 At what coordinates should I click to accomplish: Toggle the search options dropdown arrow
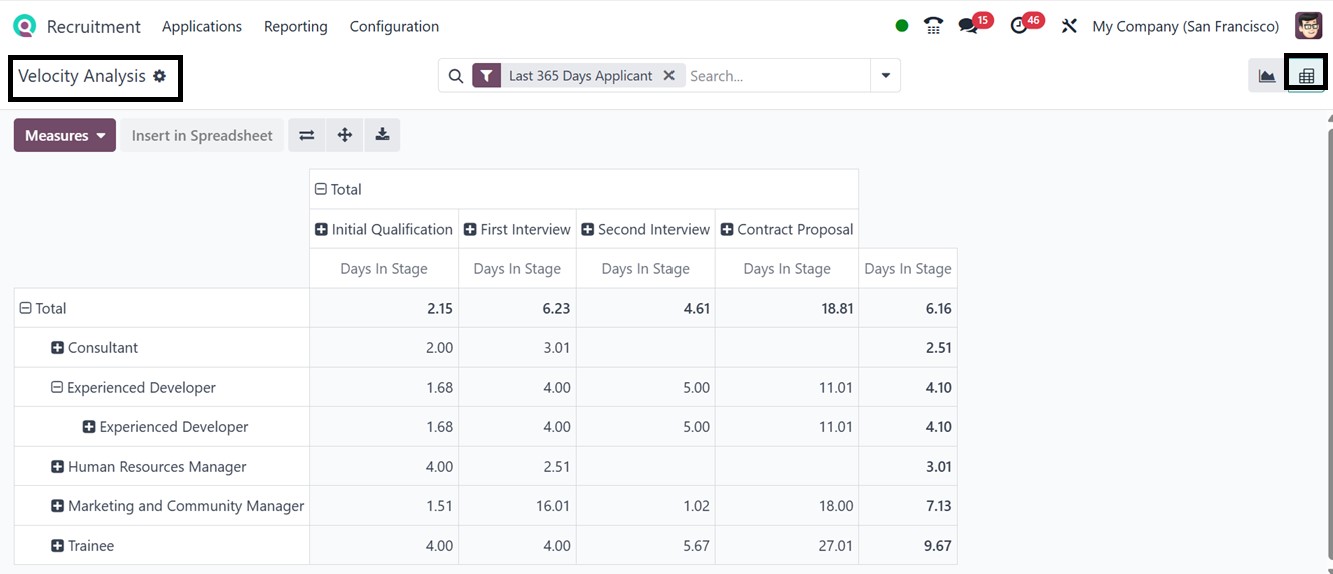point(885,75)
